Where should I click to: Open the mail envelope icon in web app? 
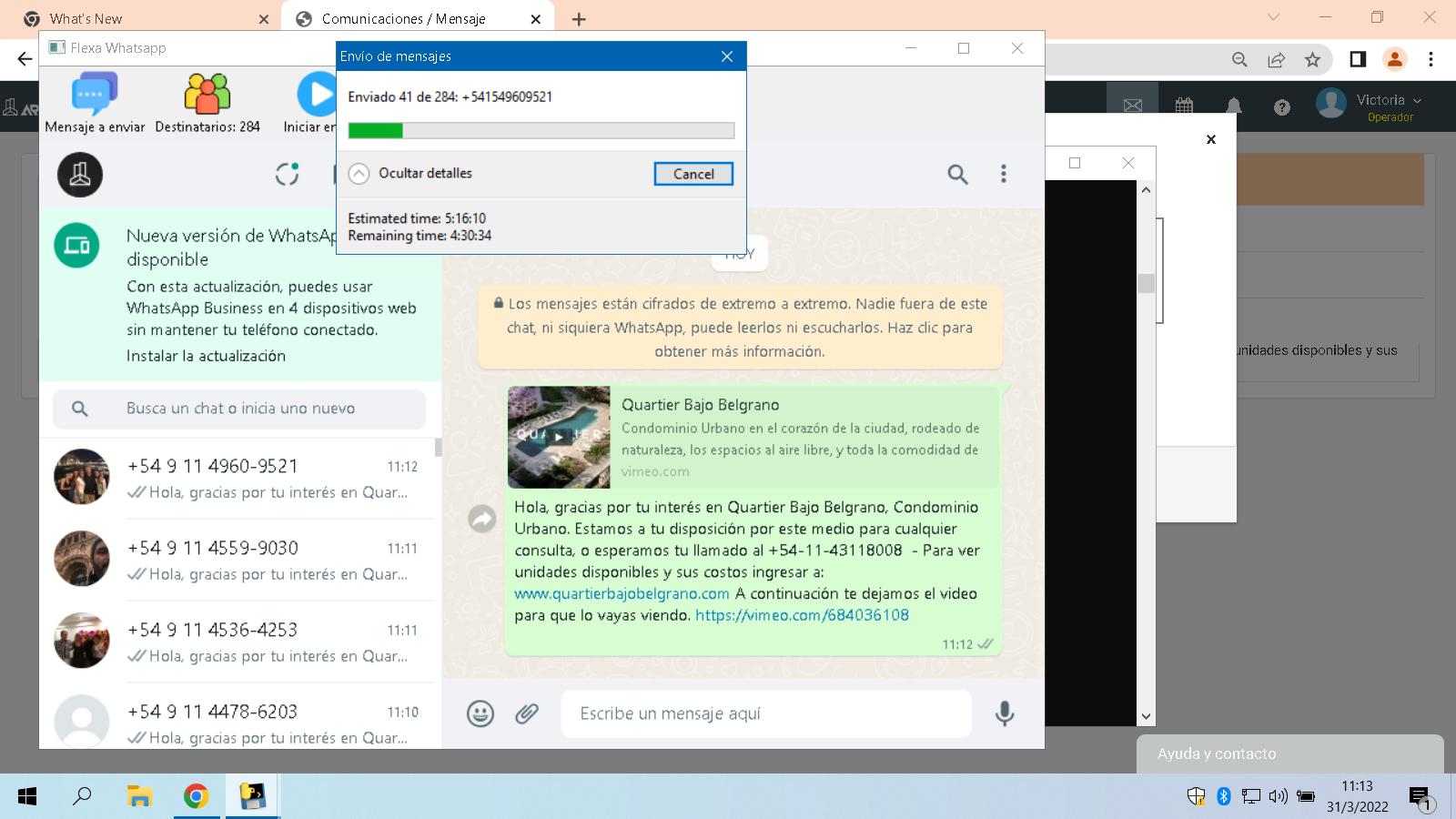(1133, 106)
